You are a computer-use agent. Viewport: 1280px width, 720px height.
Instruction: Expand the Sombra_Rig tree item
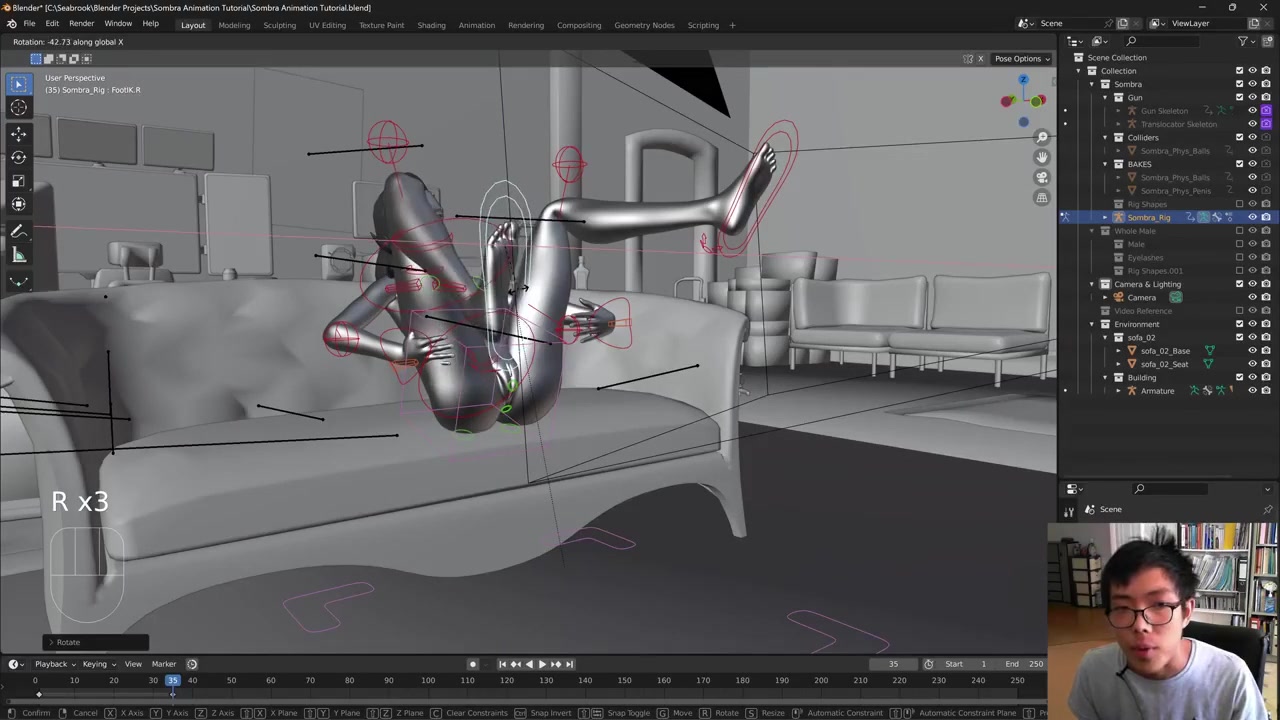coord(1105,217)
